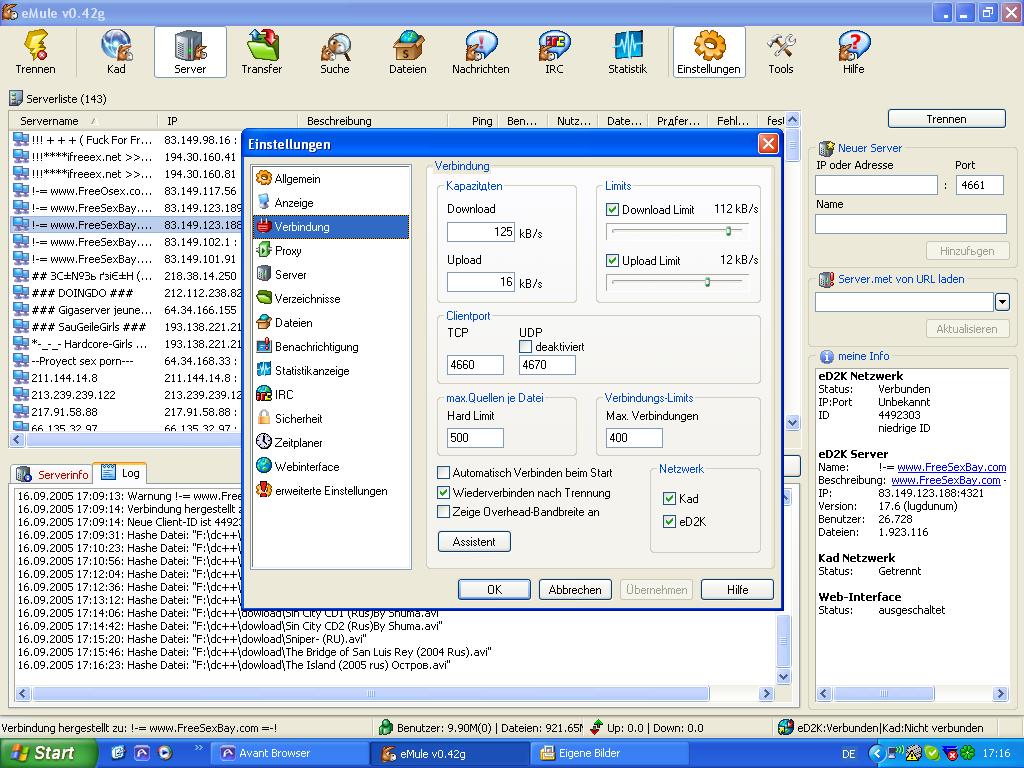Toggle the Download Limit checkbox
The width and height of the screenshot is (1024, 768).
click(x=613, y=210)
